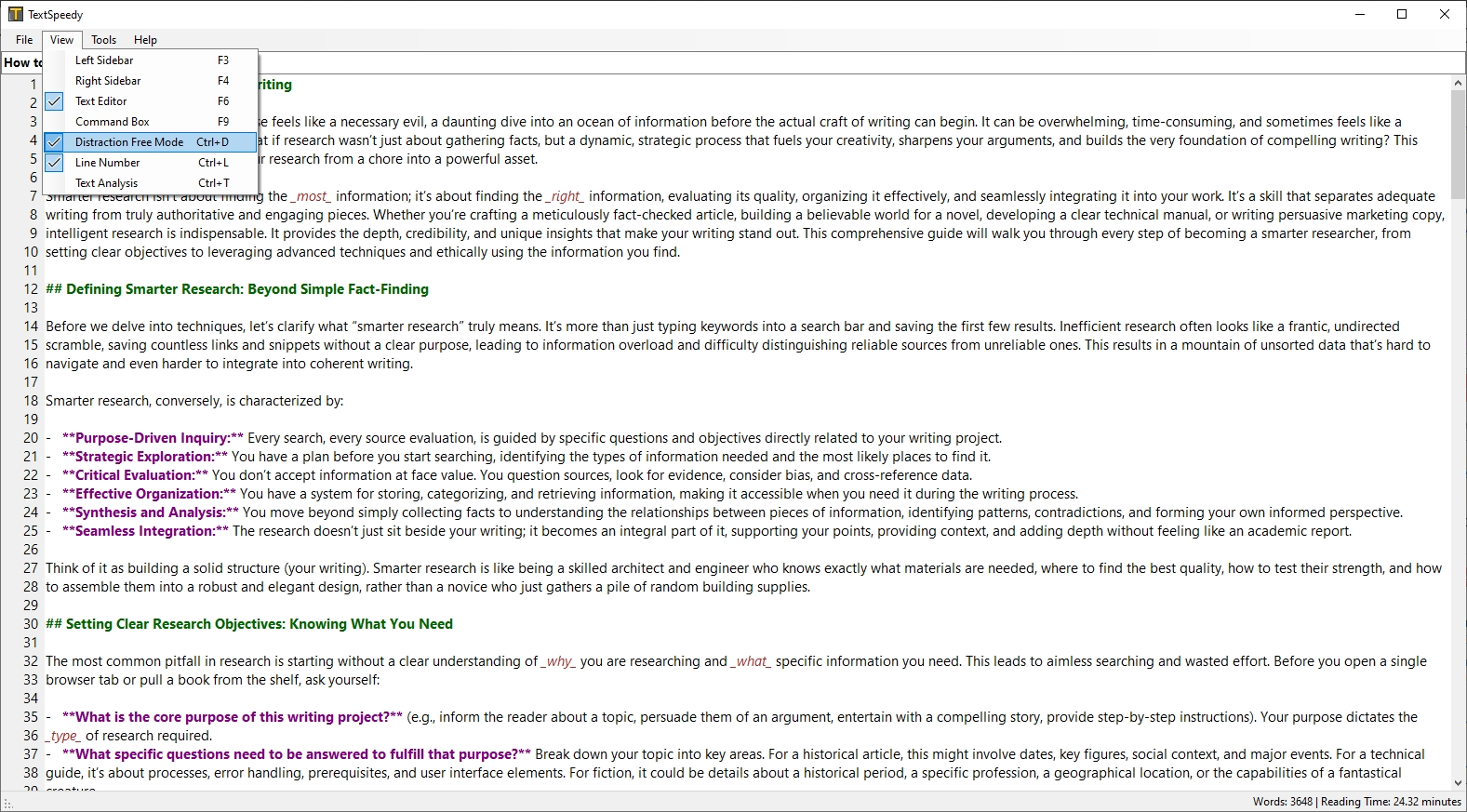
Task: Open Text Analysis from View menu
Action: pyautogui.click(x=151, y=183)
